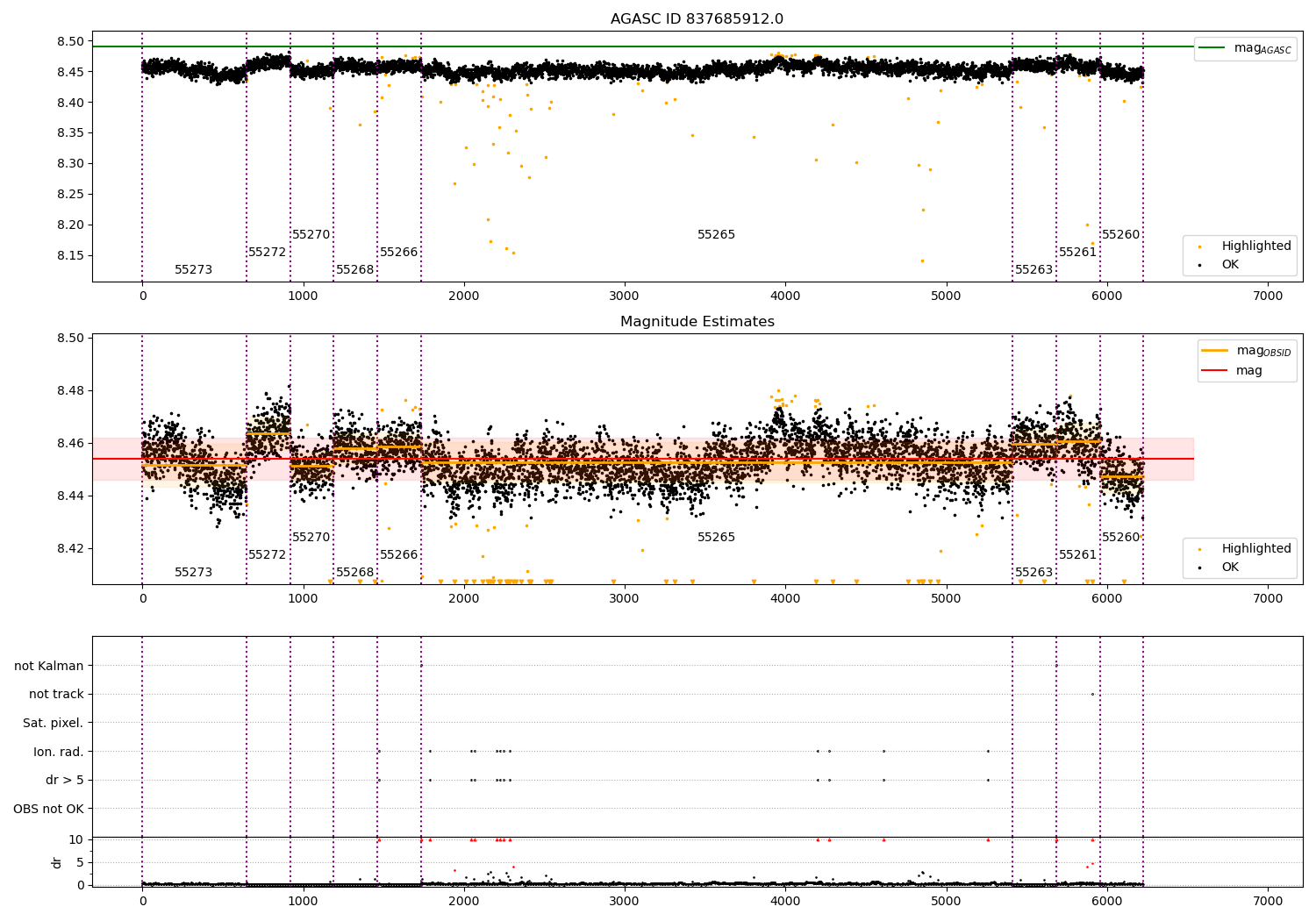The height and width of the screenshot is (921, 1316).
Task: Click the rotated 'dr' y-axis label
Action: 57,862
